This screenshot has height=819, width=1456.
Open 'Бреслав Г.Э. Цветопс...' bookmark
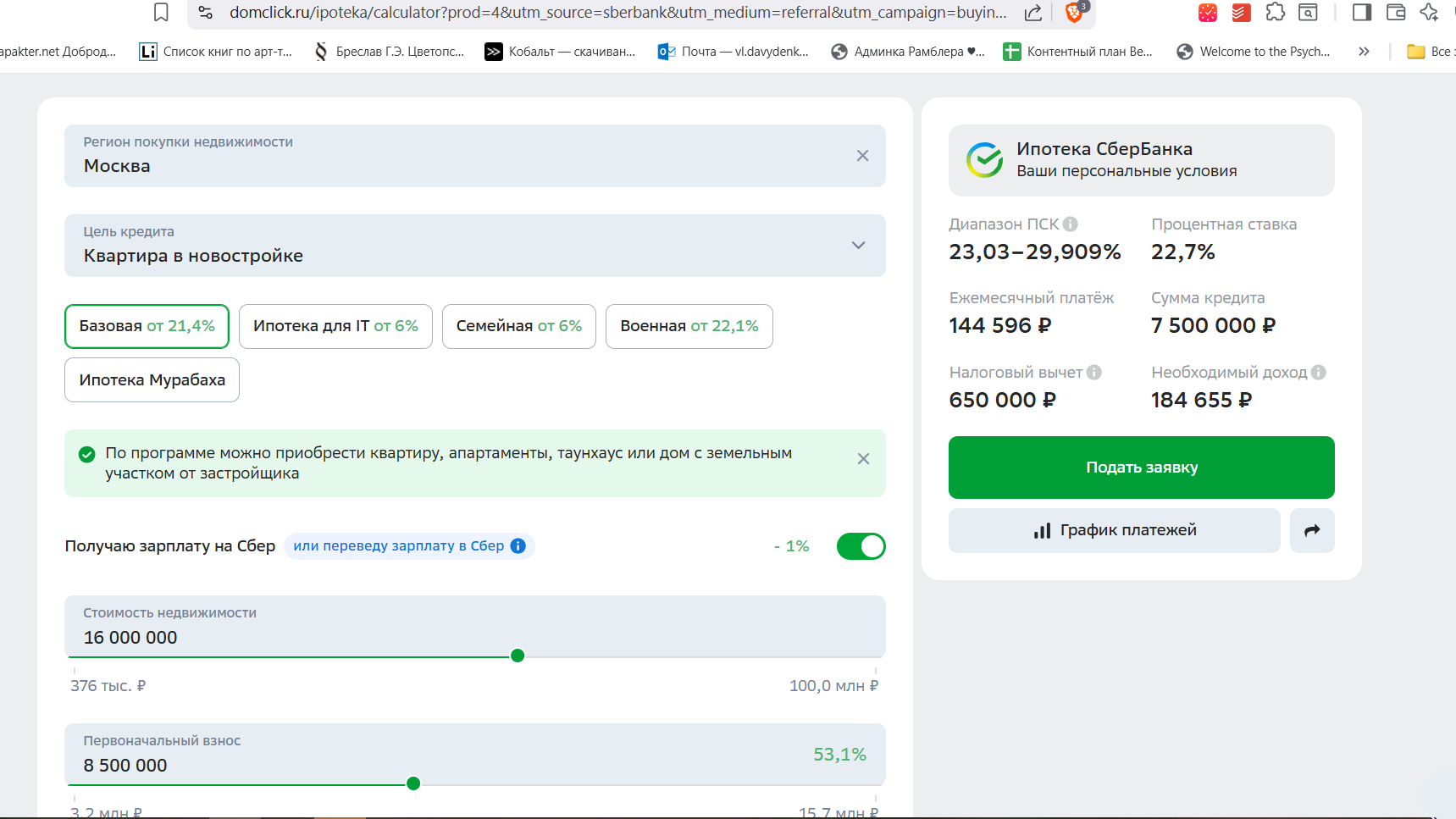[x=389, y=52]
